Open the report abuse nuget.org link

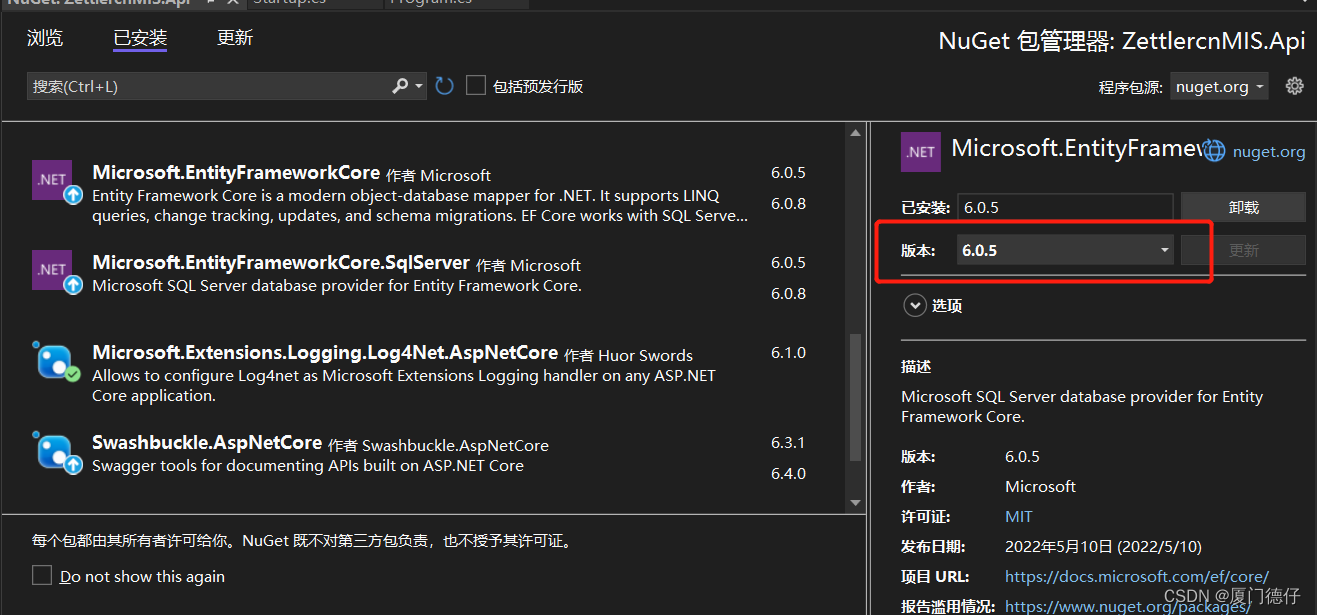click(x=1128, y=606)
